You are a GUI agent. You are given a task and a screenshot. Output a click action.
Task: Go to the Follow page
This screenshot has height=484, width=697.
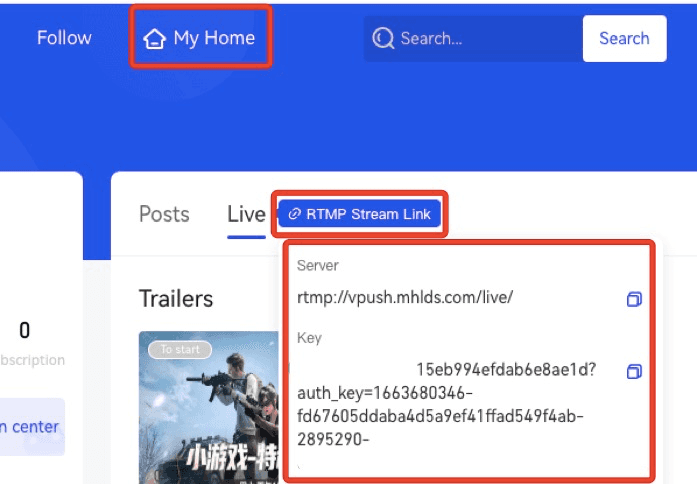coord(64,38)
